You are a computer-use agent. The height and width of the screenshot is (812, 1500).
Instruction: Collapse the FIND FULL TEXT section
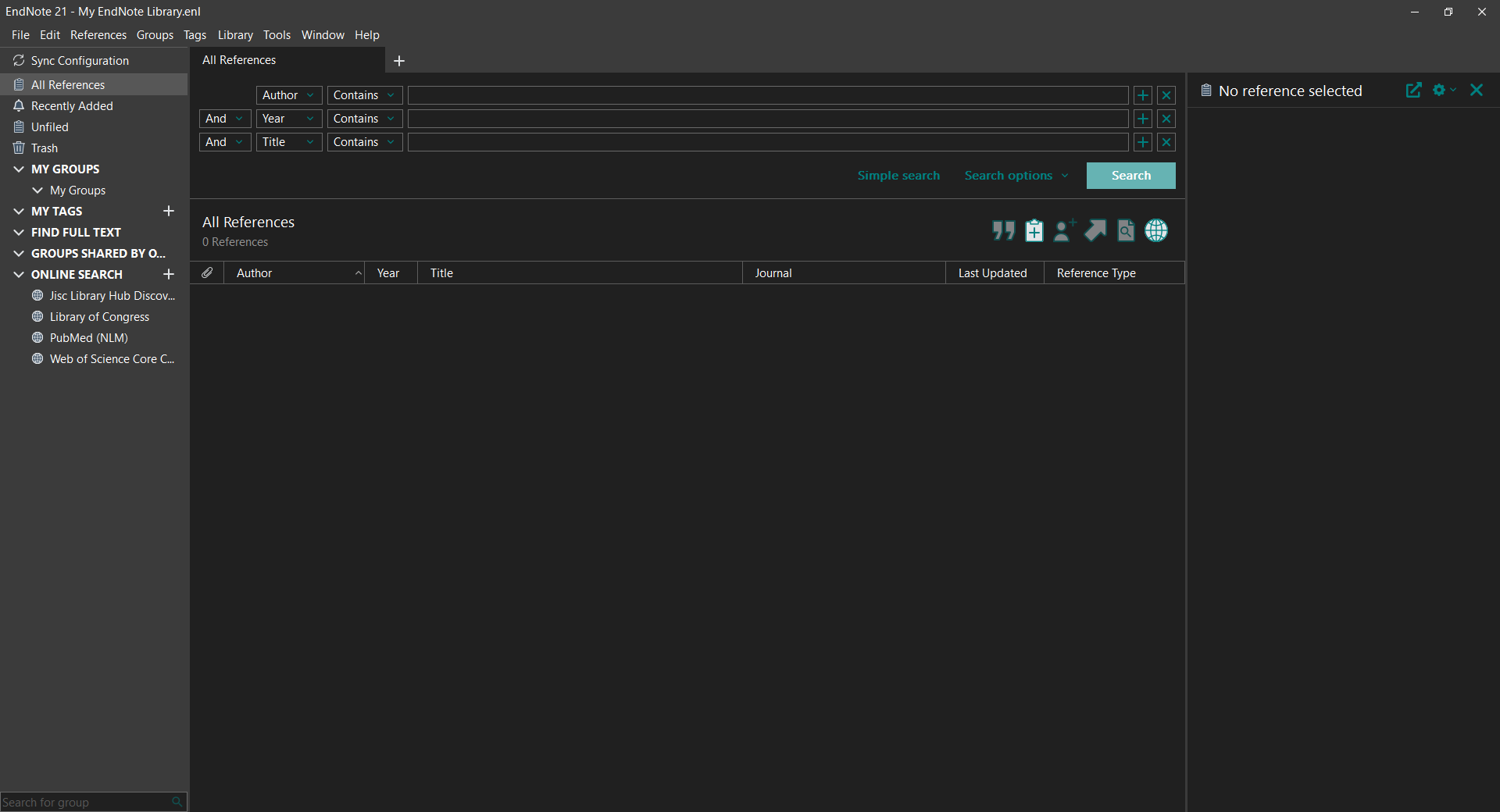(19, 232)
